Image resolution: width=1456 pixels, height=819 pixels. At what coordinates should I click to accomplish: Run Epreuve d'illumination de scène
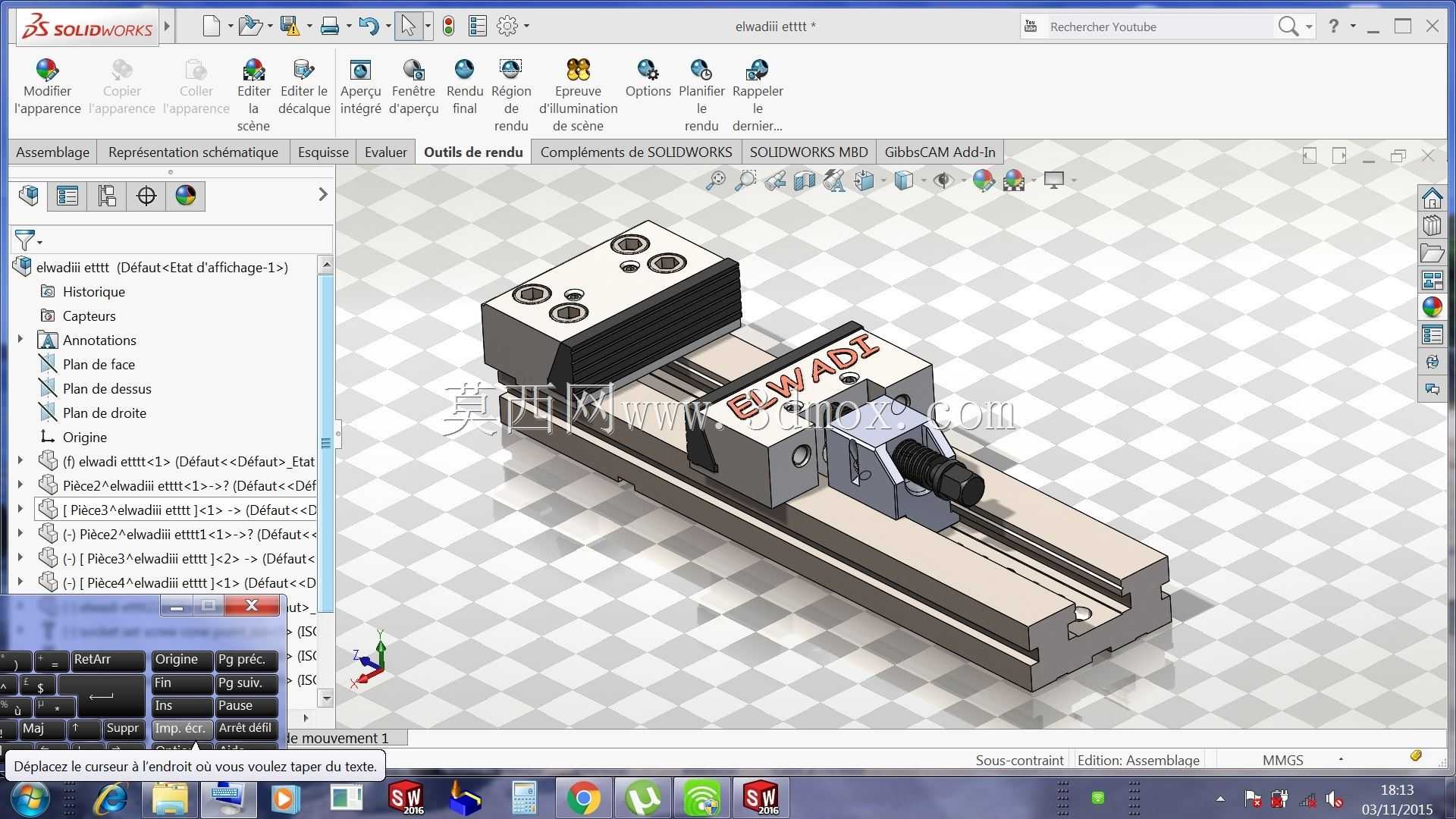578,96
